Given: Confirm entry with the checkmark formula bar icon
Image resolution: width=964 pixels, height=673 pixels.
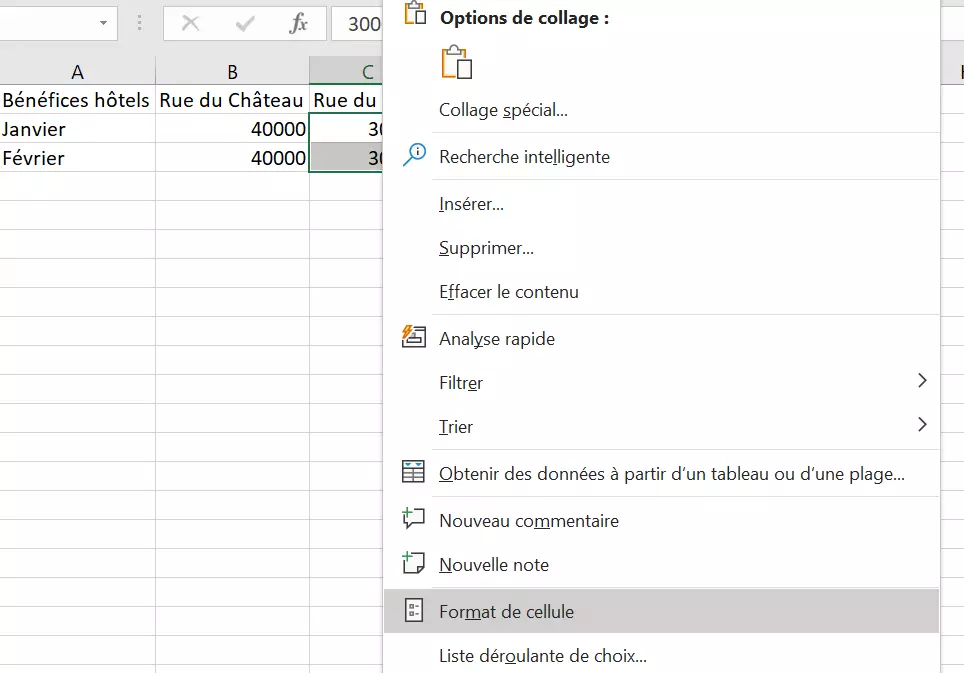Looking at the screenshot, I should 245,24.
